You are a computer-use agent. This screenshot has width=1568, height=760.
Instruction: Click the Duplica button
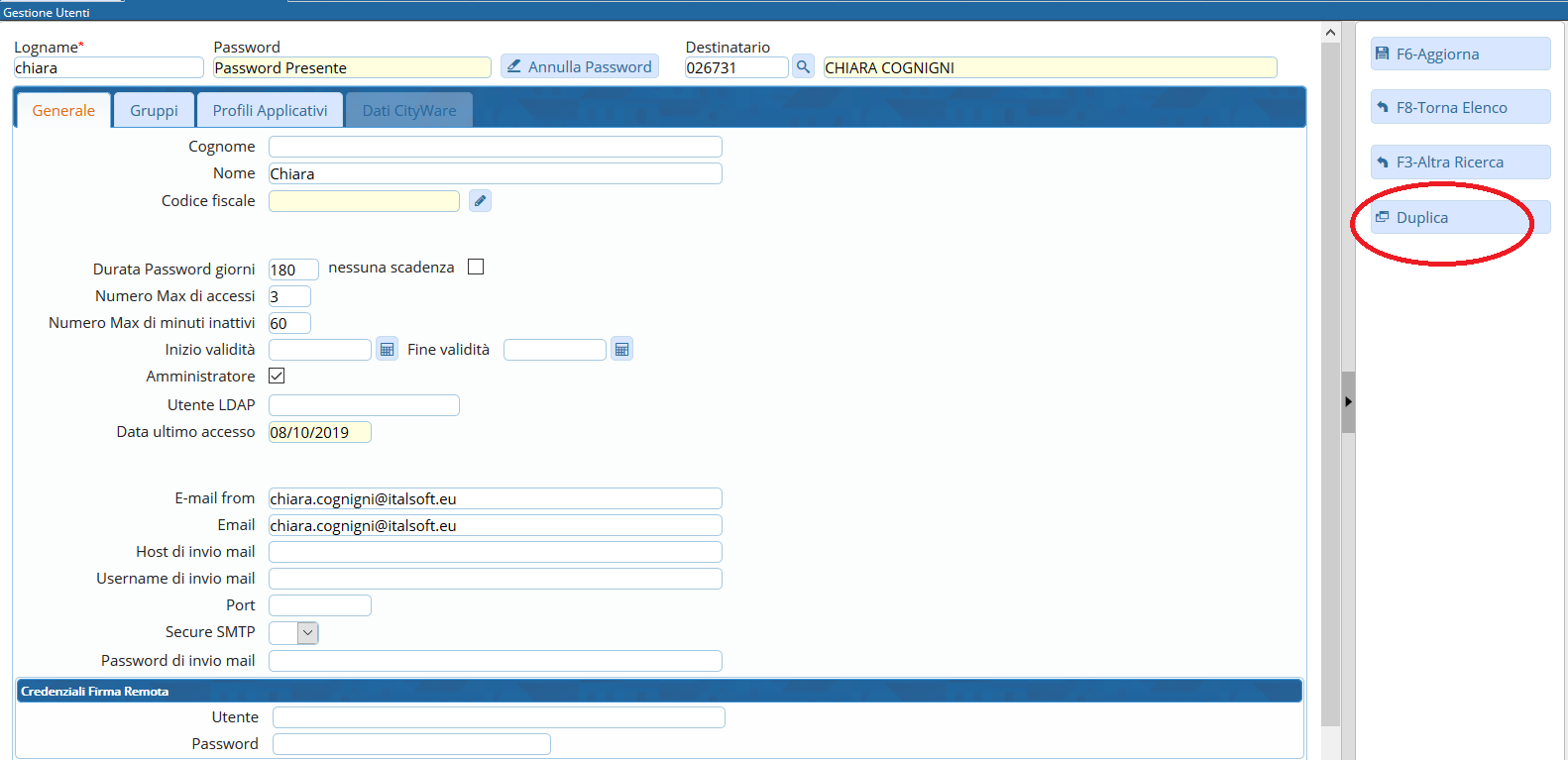[1459, 218]
